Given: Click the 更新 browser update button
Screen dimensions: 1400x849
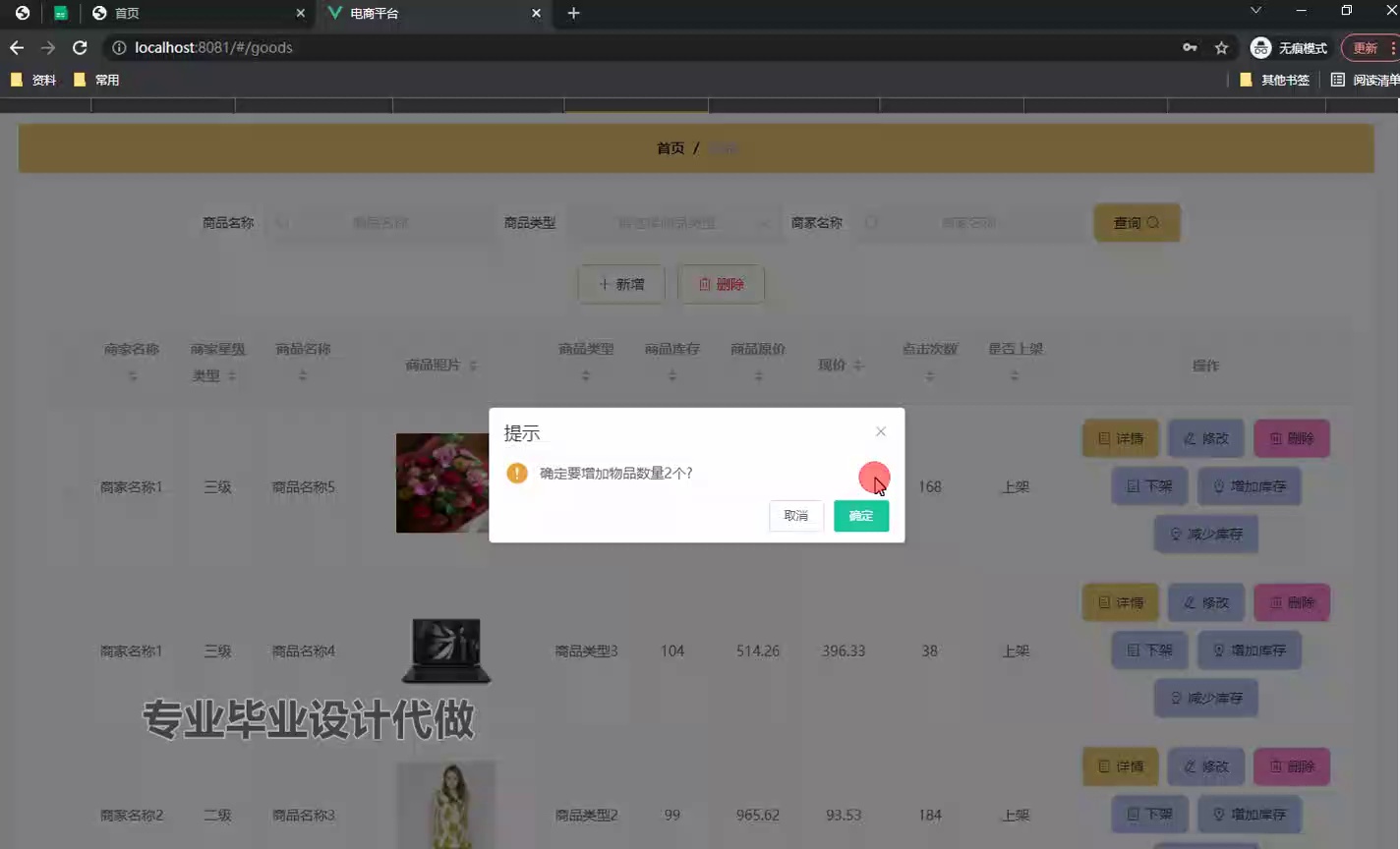Looking at the screenshot, I should point(1371,47).
